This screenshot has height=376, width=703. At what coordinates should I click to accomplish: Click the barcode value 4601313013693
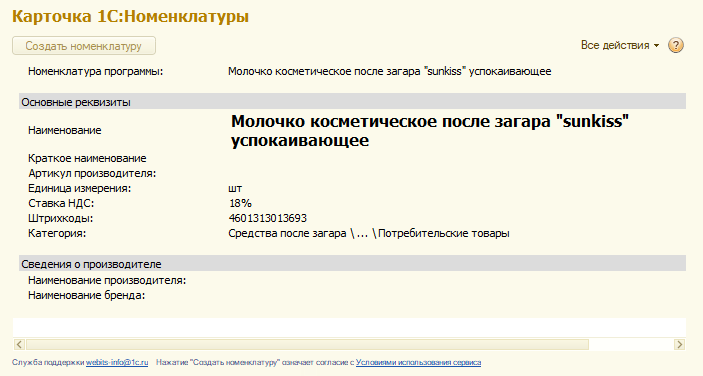click(x=268, y=218)
